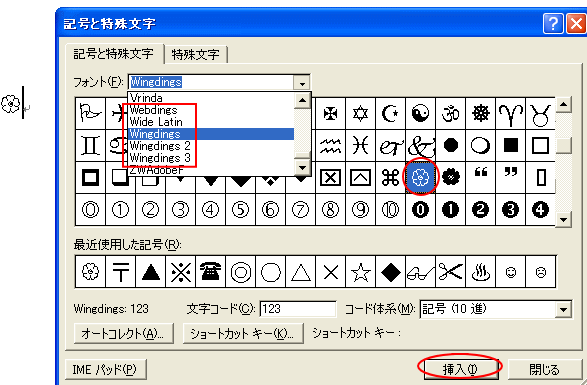
Task: Open the オートコレクト dialog button
Action: 124,333
